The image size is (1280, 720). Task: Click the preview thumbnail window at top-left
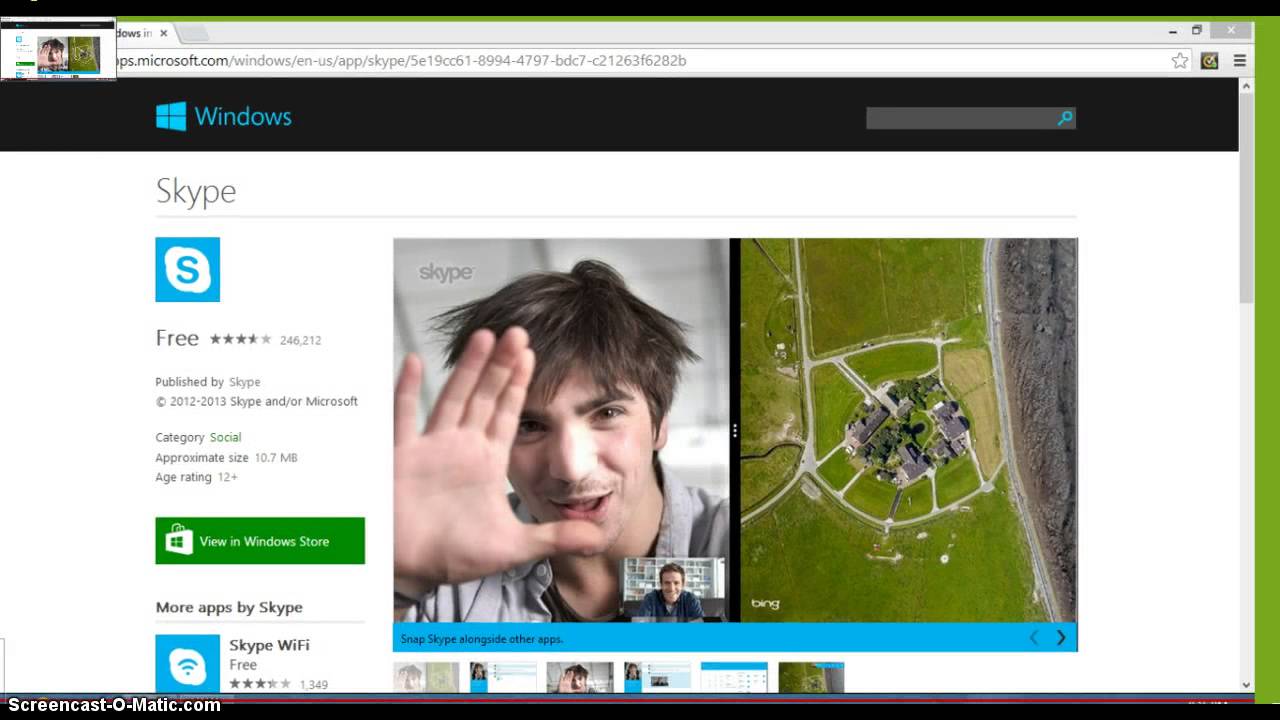coord(58,50)
